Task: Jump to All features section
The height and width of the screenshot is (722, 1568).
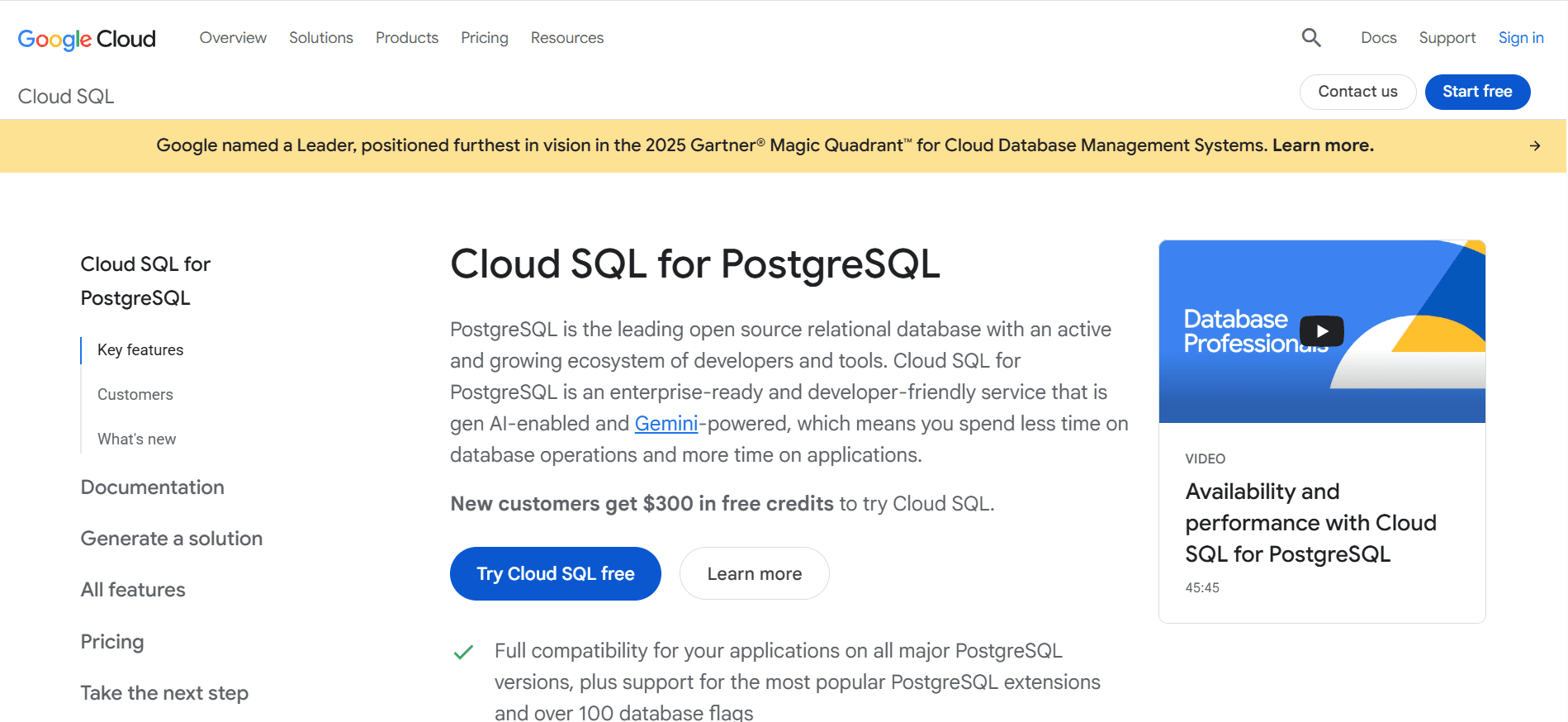Action: [x=133, y=590]
